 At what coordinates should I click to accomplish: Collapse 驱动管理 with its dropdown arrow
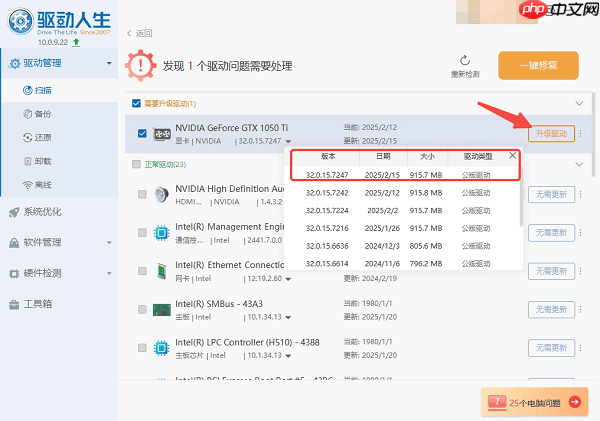pyautogui.click(x=109, y=63)
